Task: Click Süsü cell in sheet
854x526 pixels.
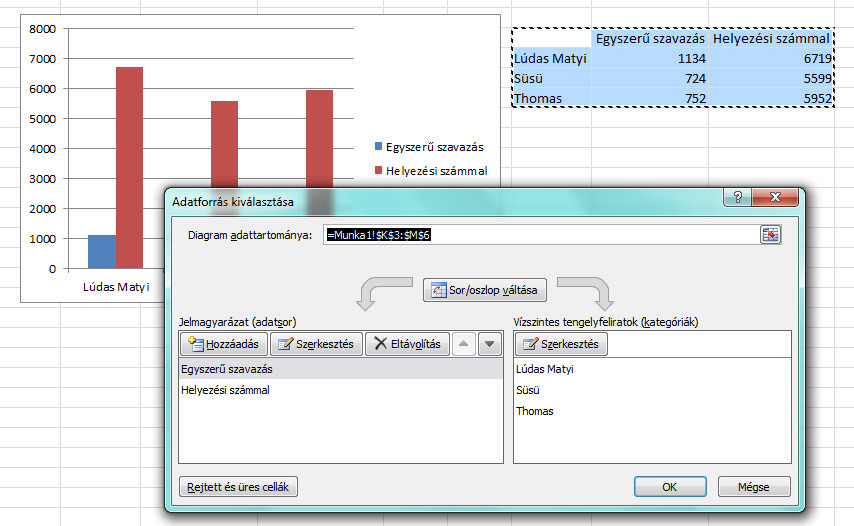Action: click(x=552, y=78)
